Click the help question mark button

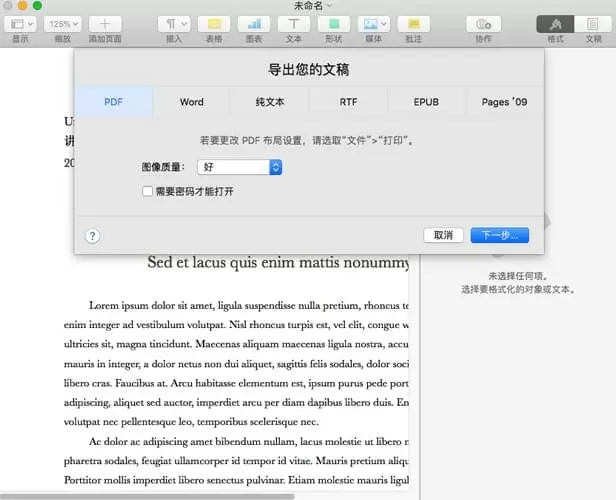(x=92, y=236)
